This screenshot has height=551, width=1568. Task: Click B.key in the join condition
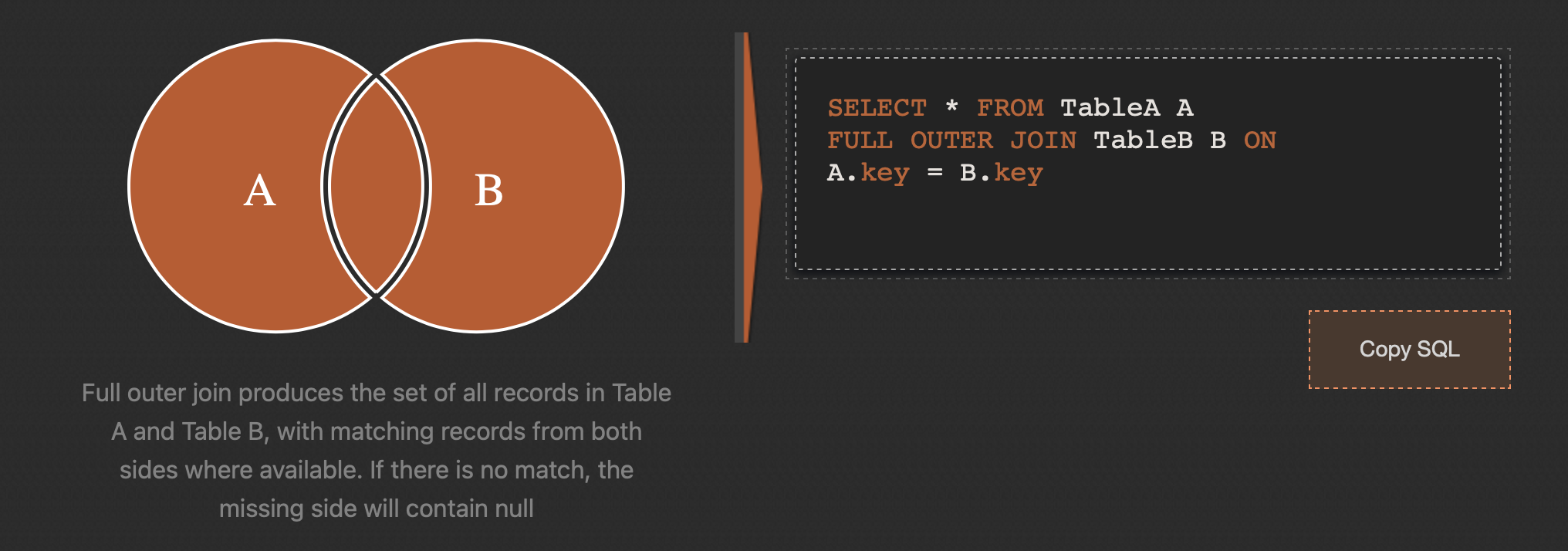click(x=1001, y=173)
